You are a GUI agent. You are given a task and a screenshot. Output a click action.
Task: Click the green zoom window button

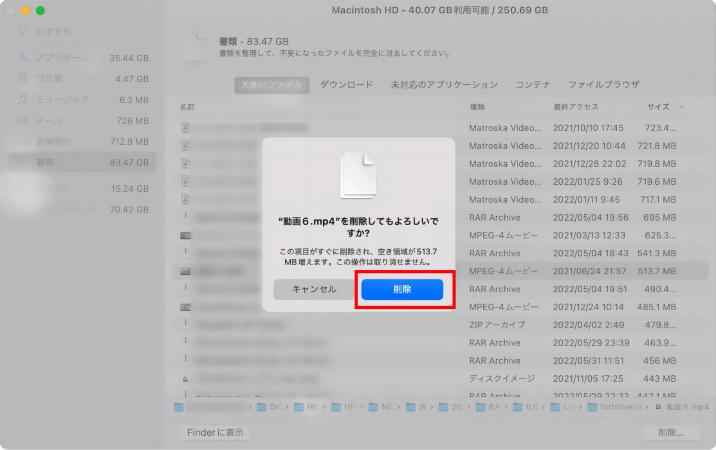tap(40, 11)
